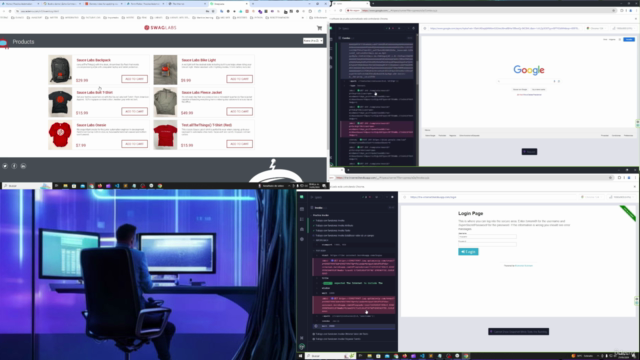This screenshot has width=640, height=360.
Task: Open the Chrome browser selector in the Login Page Cypress window
Action: pyautogui.click(x=591, y=197)
